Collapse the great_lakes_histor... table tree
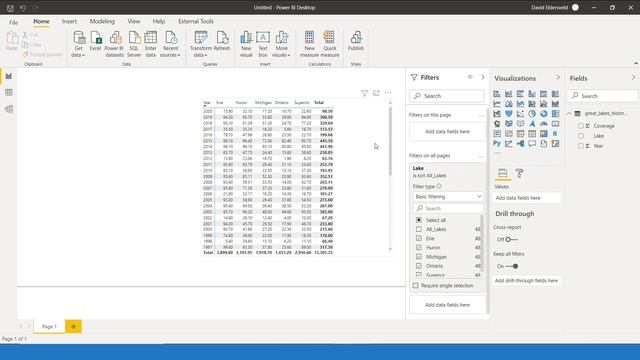The width and height of the screenshot is (640, 360). [570, 113]
